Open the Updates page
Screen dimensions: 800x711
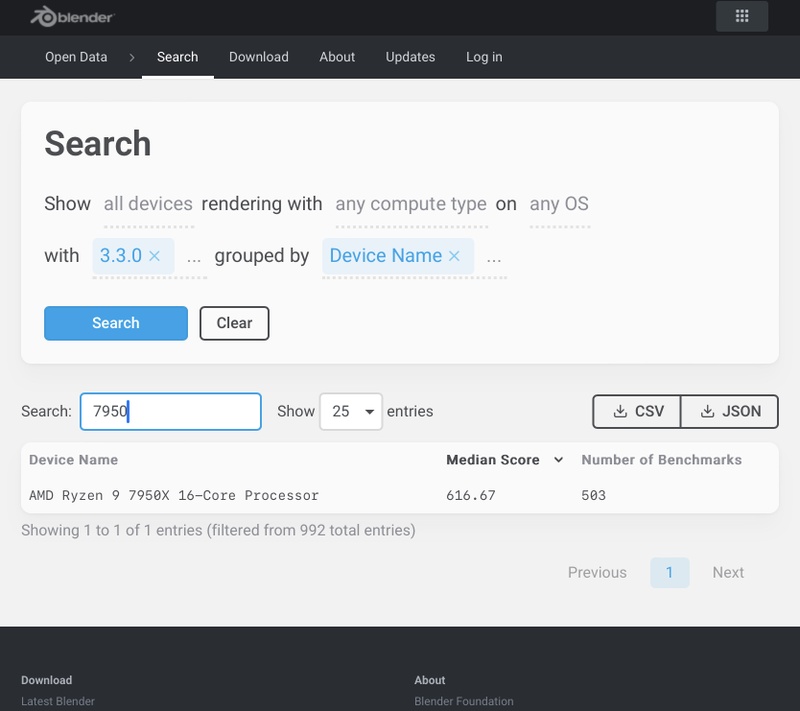coord(410,57)
